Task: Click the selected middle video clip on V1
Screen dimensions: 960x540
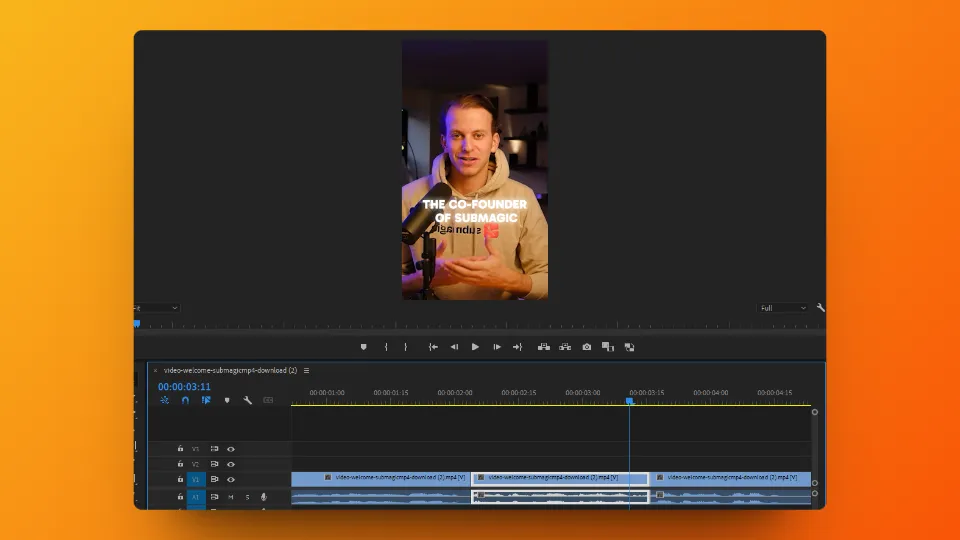Action: 560,478
